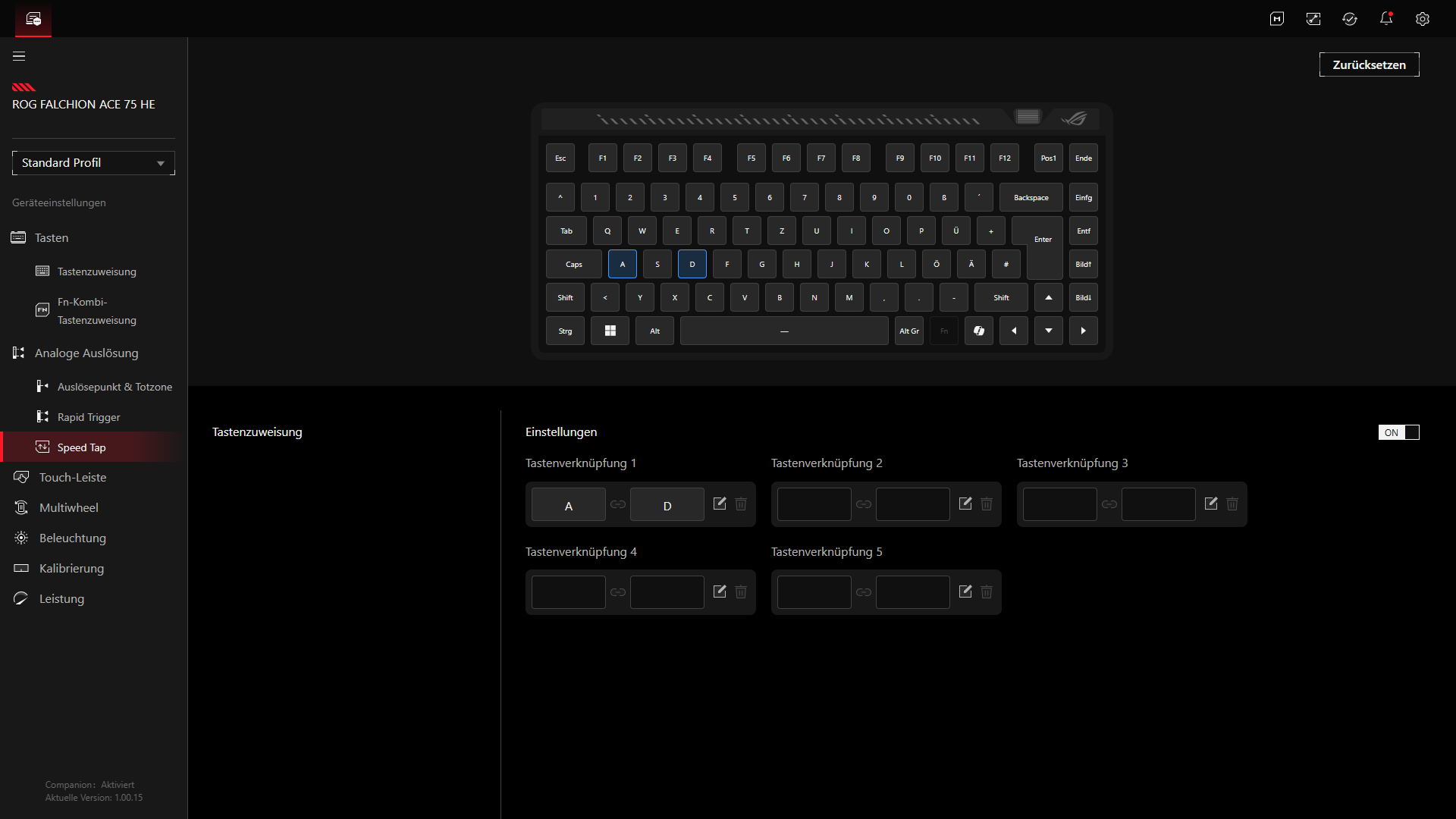
Task: Open Beleuchtung in the sidebar
Action: click(73, 538)
